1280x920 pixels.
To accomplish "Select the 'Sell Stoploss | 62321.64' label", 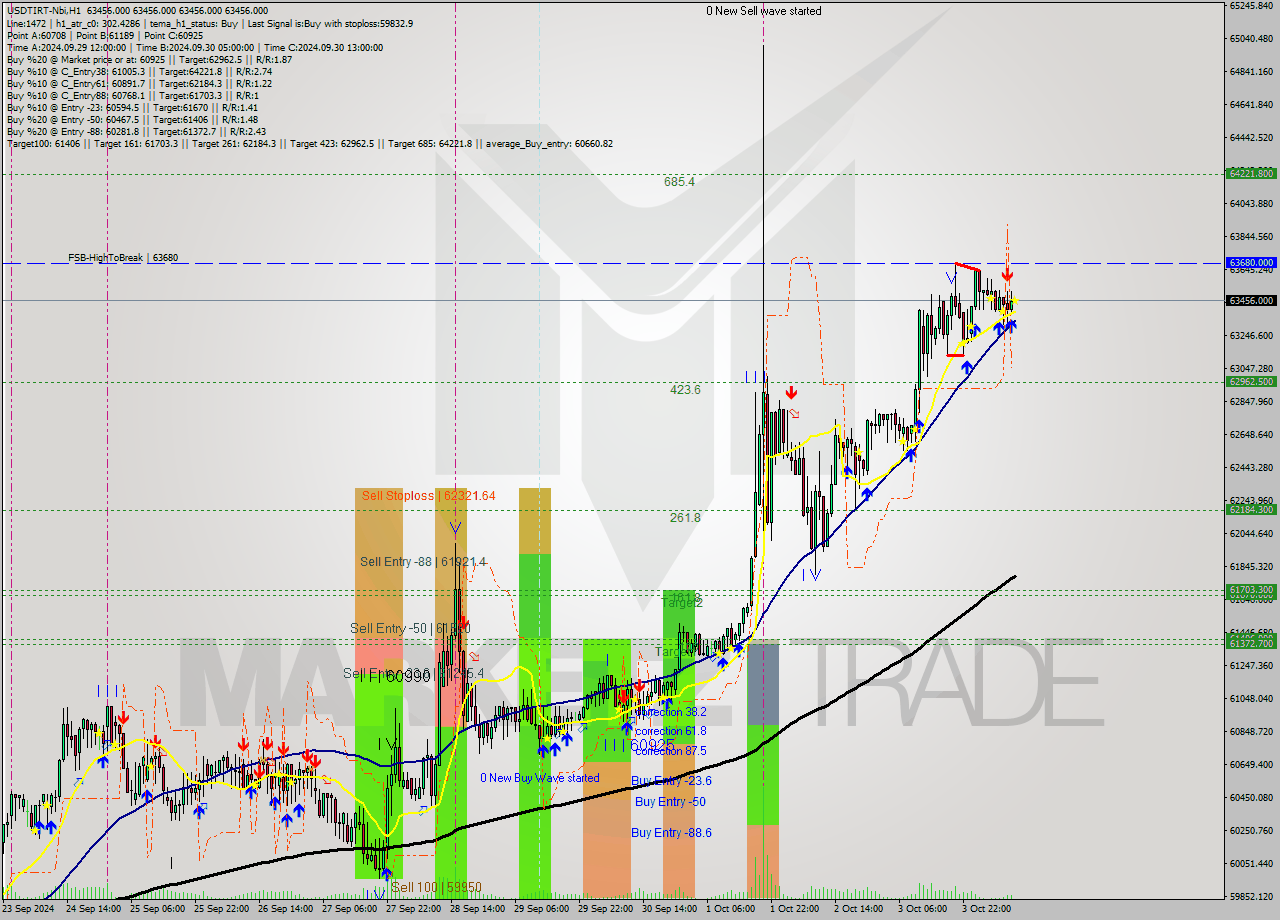I will coord(428,495).
